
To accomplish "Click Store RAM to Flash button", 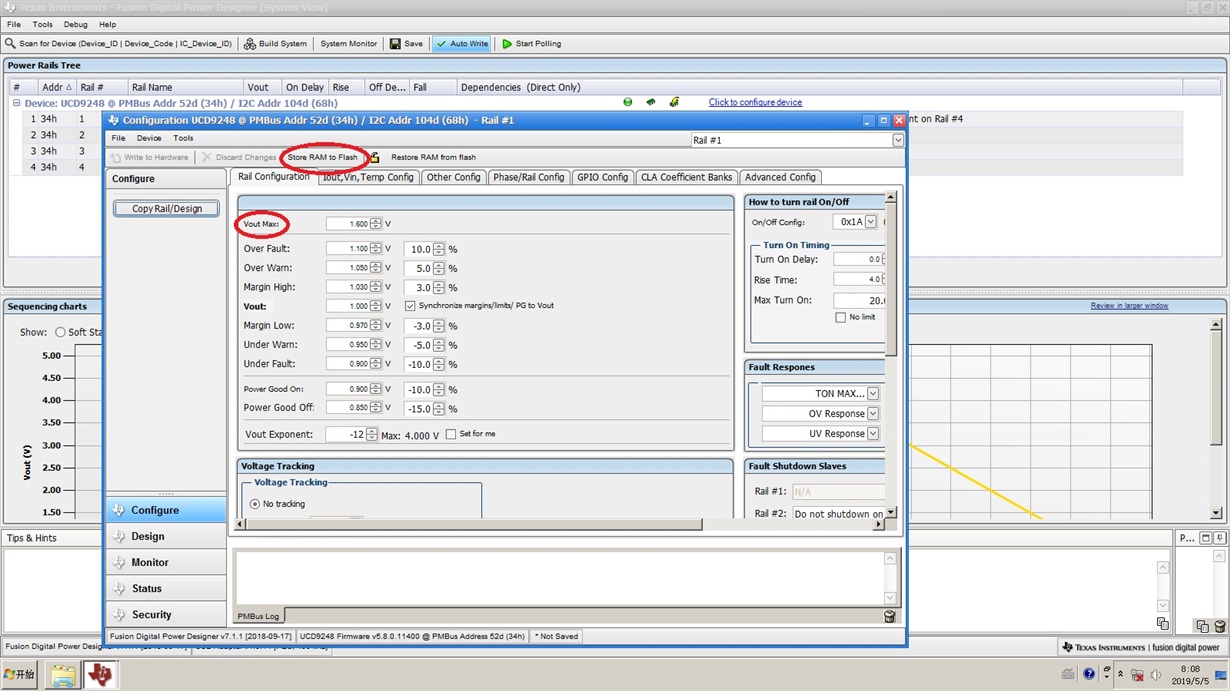I will click(x=322, y=157).
